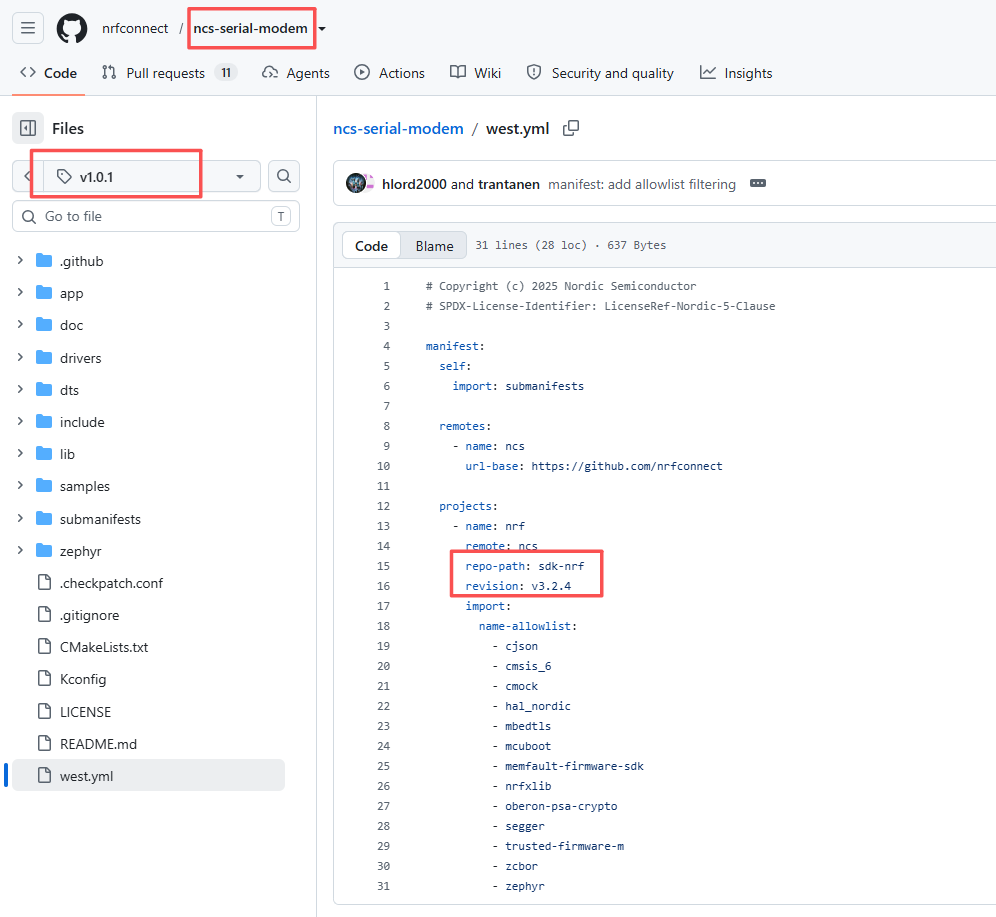Click the search files magnifier button
The image size is (996, 917).
[284, 176]
